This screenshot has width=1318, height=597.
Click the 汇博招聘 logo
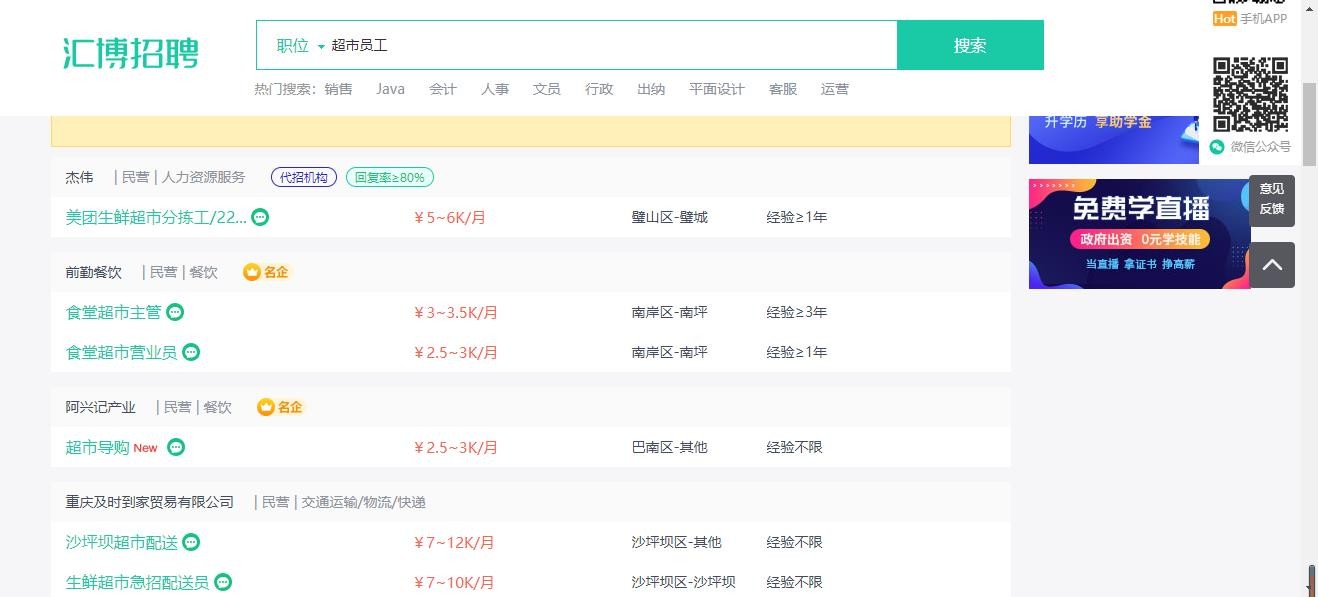pos(131,52)
